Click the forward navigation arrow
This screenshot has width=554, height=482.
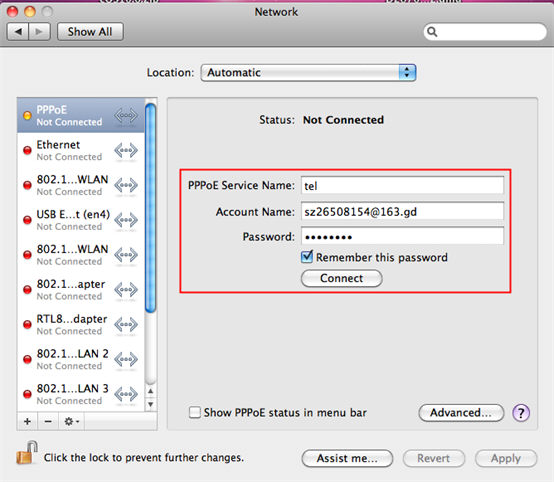tap(39, 32)
